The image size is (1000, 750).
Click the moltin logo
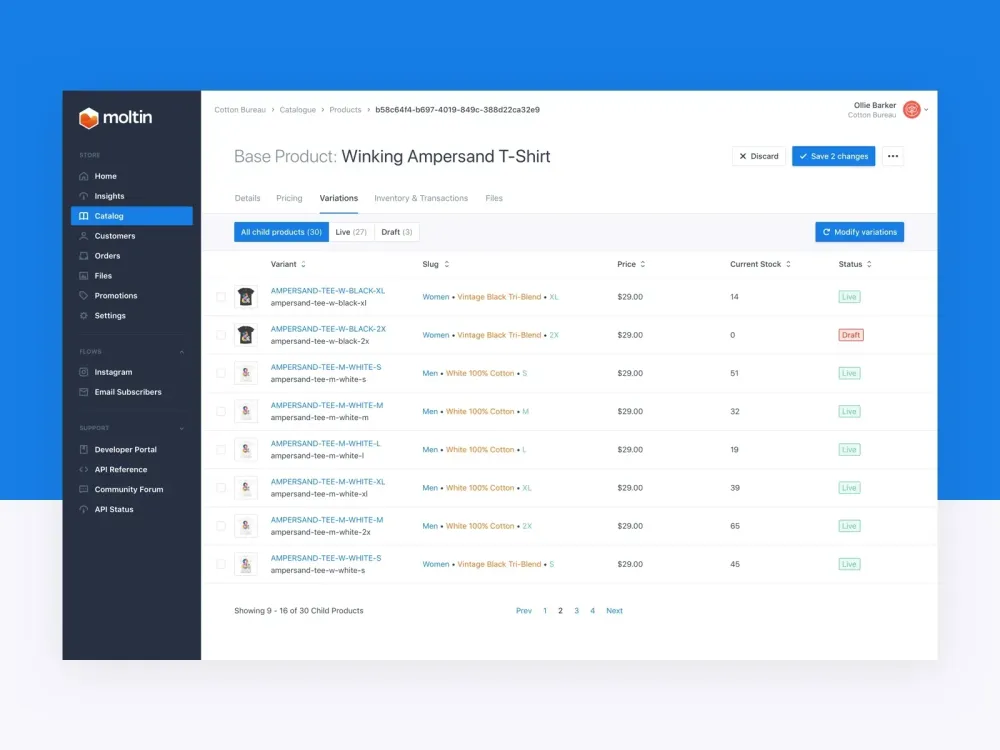point(116,118)
